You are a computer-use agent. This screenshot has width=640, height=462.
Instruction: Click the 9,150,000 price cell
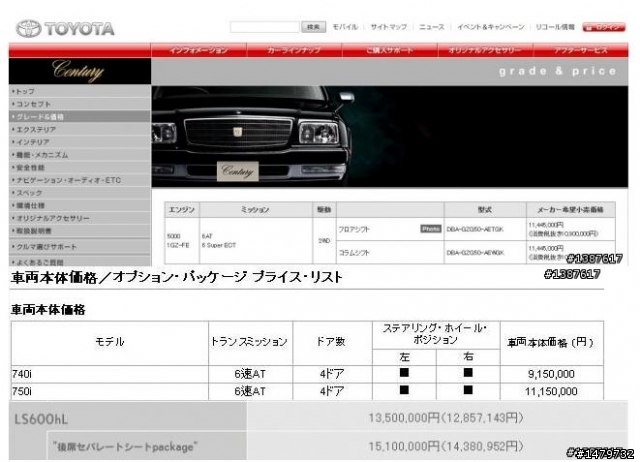551,374
